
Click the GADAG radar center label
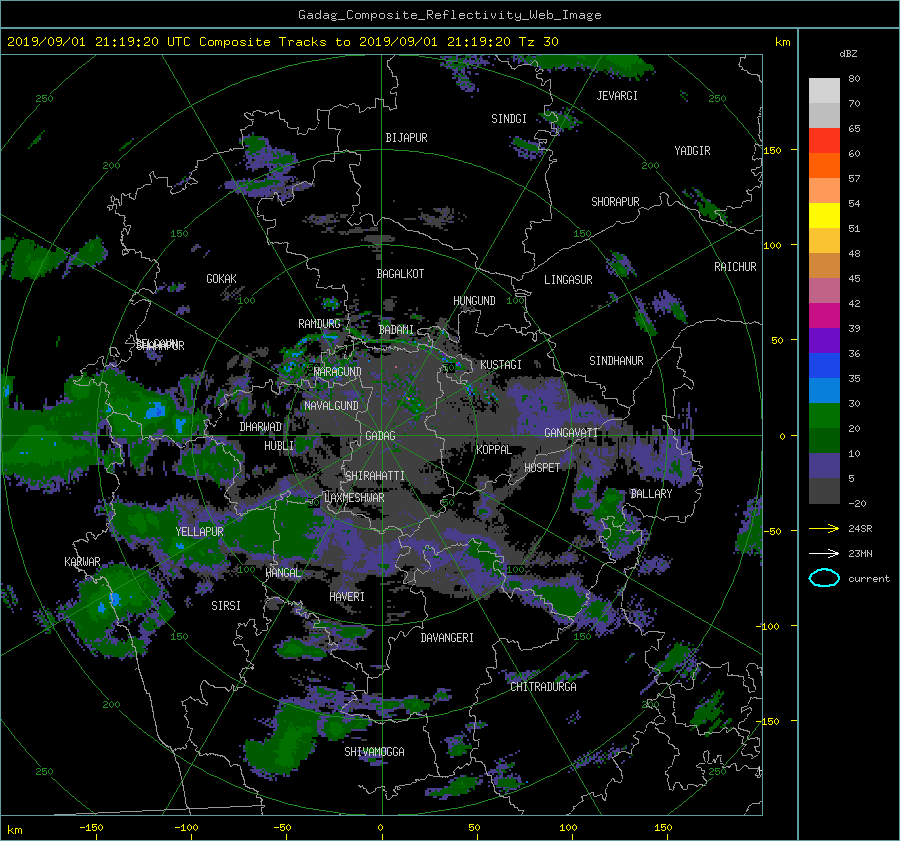coord(380,436)
